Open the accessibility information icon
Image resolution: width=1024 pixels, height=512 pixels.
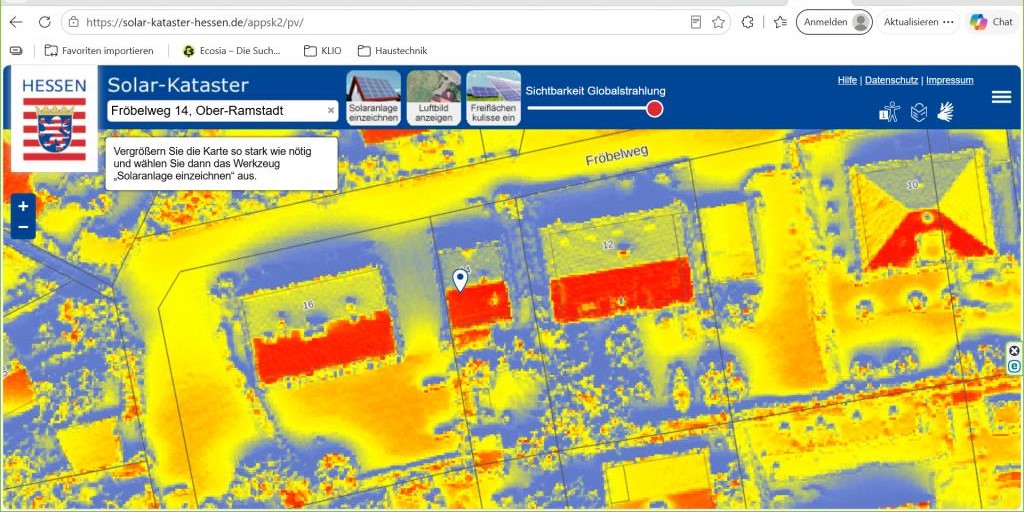pyautogui.click(x=889, y=112)
